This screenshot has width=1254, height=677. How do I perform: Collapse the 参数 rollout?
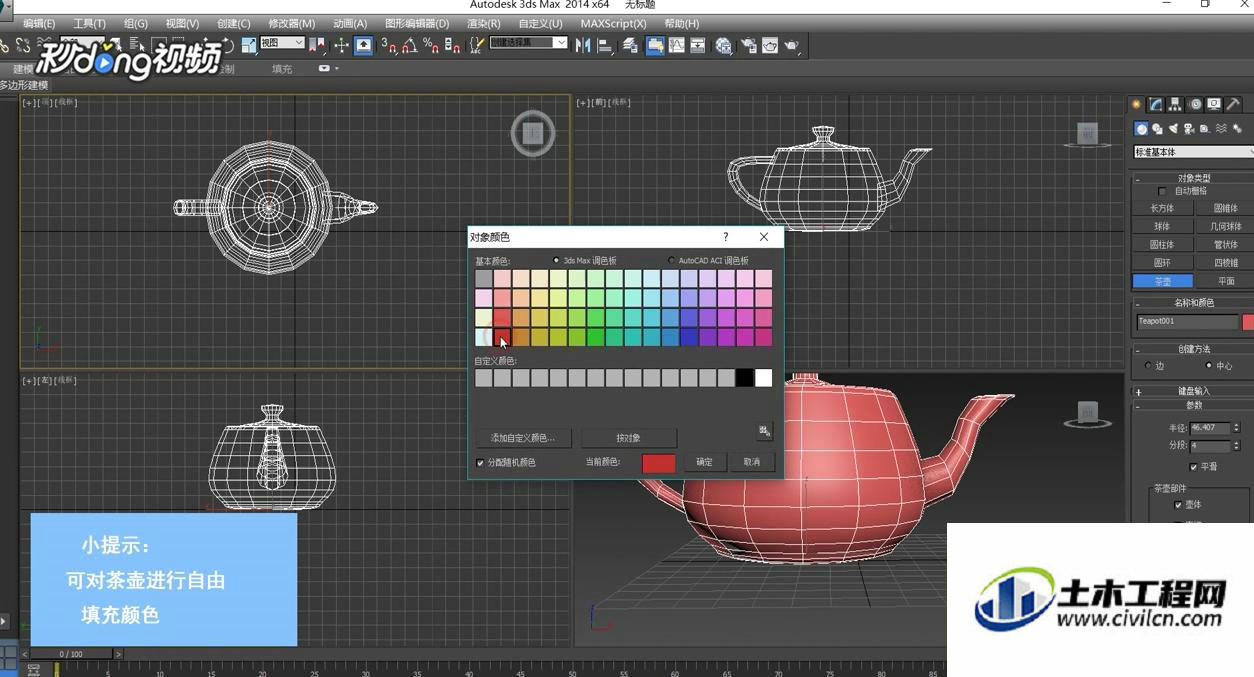(1193, 405)
